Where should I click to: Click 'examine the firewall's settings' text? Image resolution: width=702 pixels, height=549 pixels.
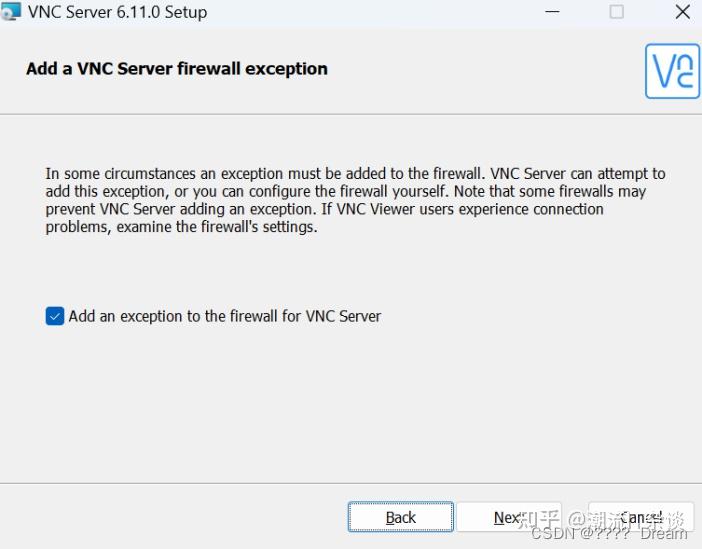[x=217, y=227]
